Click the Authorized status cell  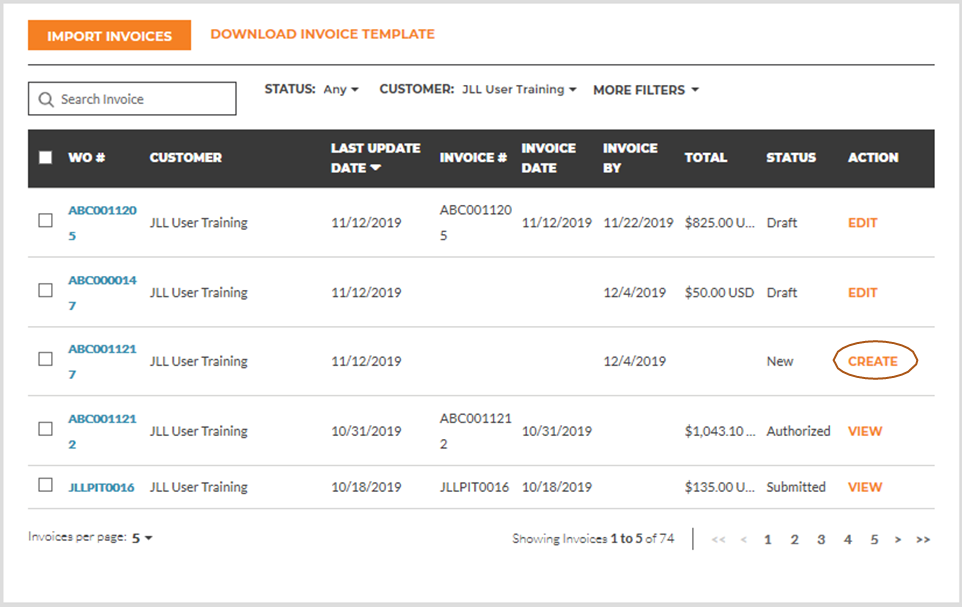click(798, 431)
